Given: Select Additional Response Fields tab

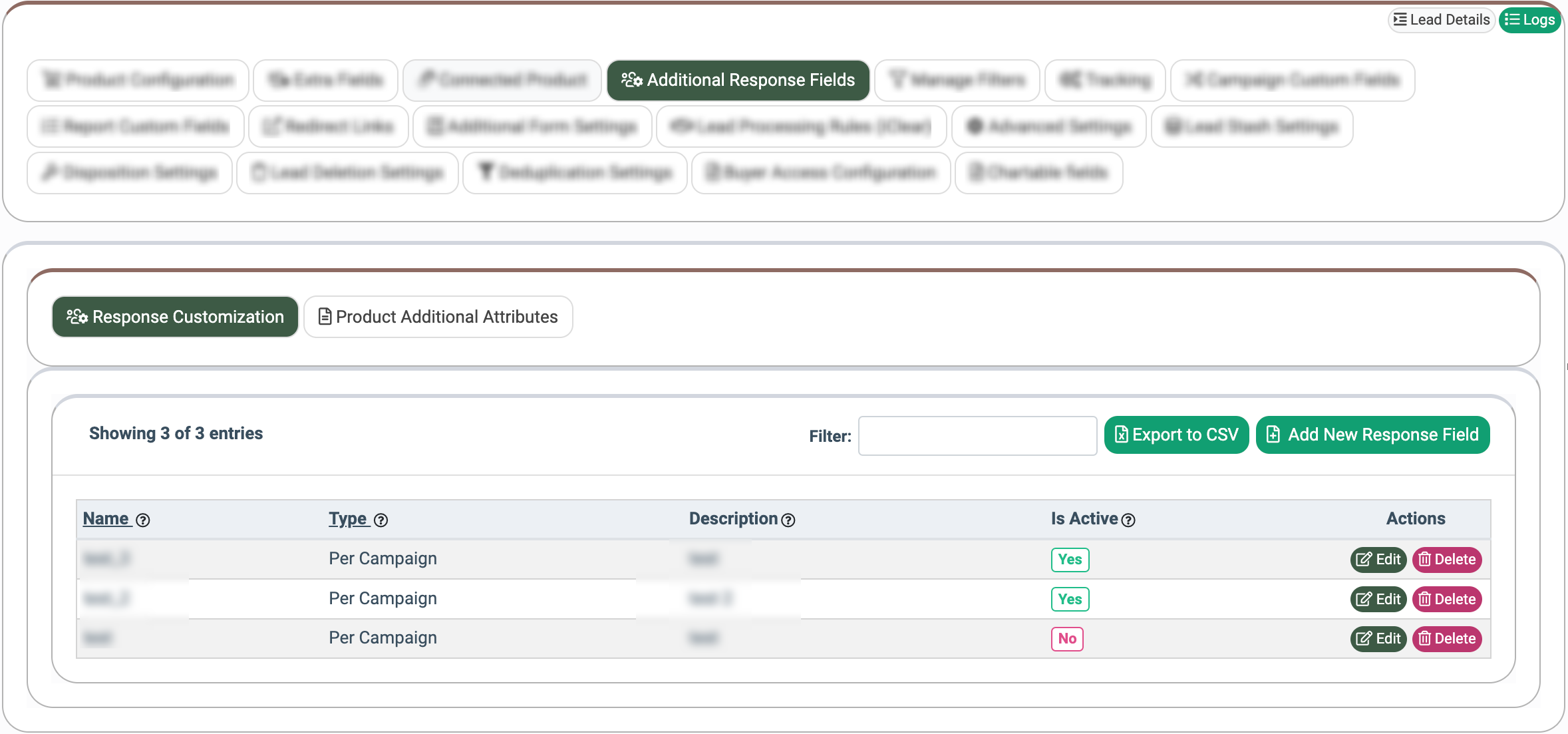Looking at the screenshot, I should click(738, 81).
